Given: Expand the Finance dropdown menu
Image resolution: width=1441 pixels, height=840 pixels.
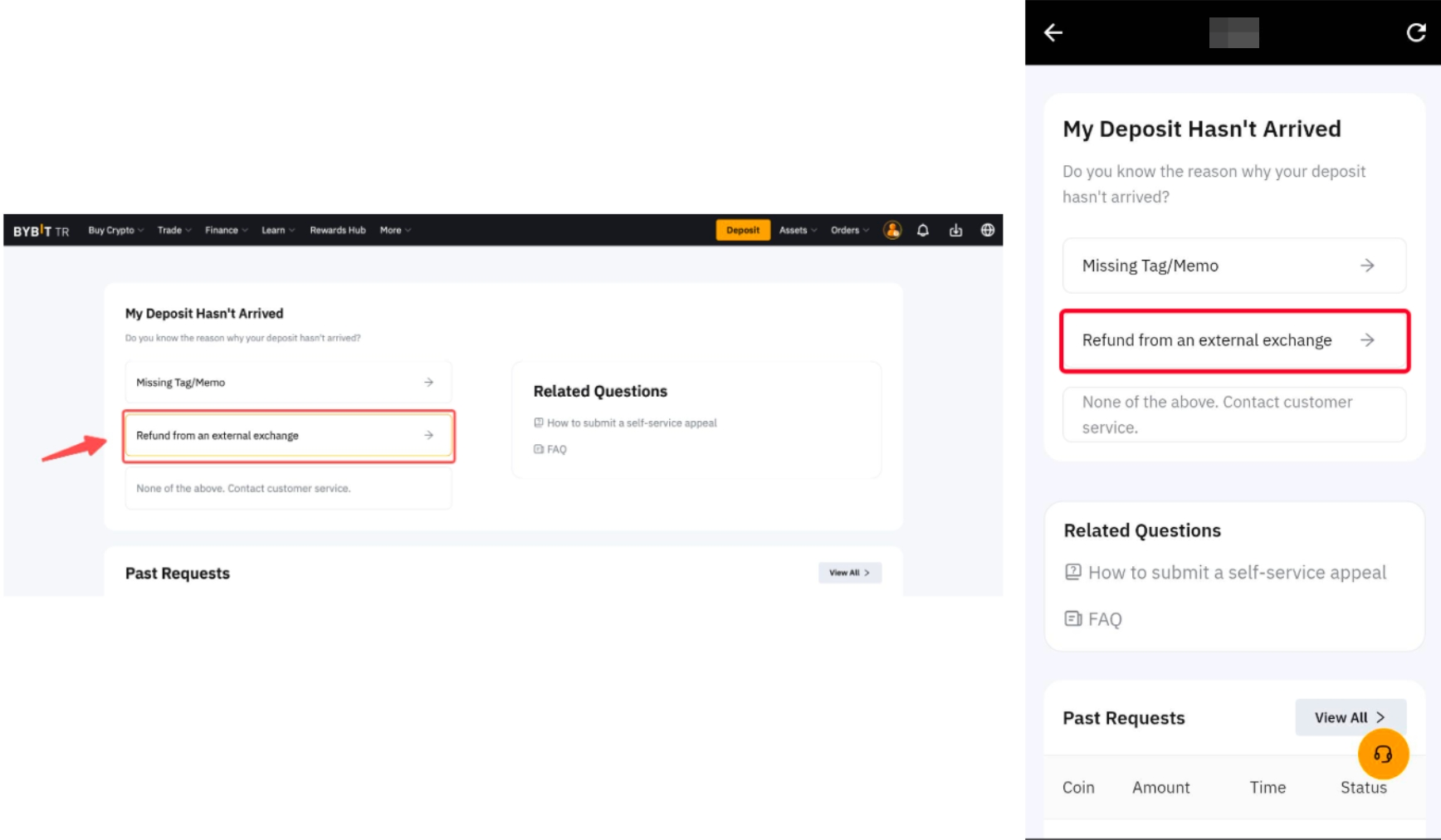Looking at the screenshot, I should 226,231.
